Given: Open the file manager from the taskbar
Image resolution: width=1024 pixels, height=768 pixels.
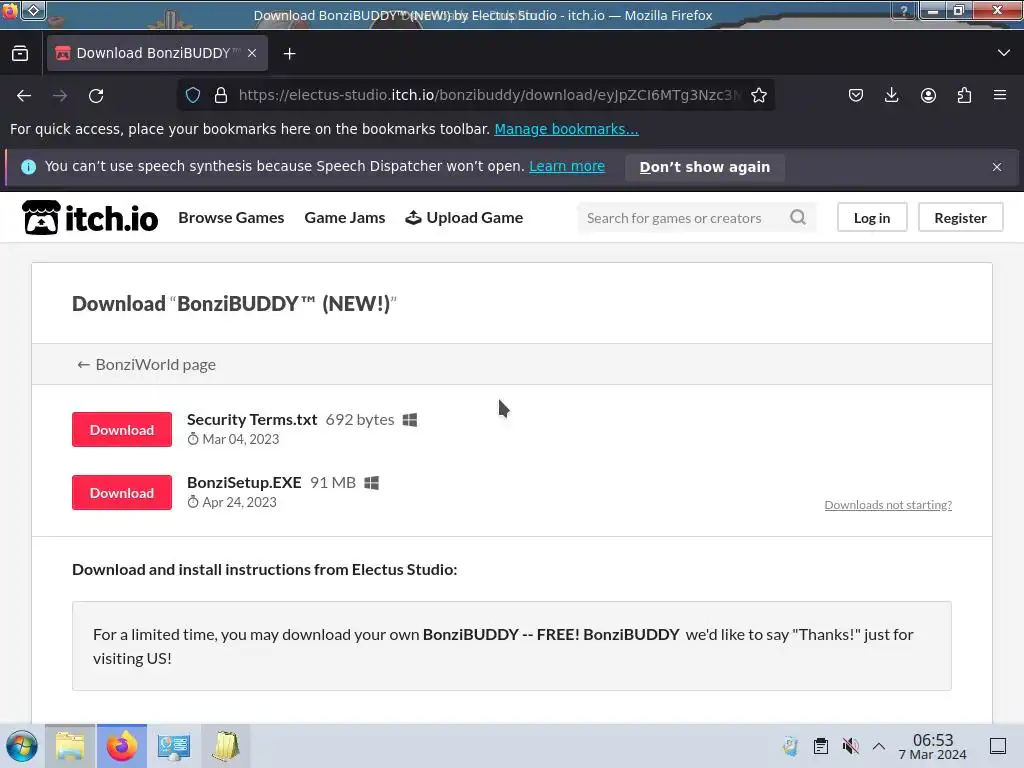Looking at the screenshot, I should point(70,746).
